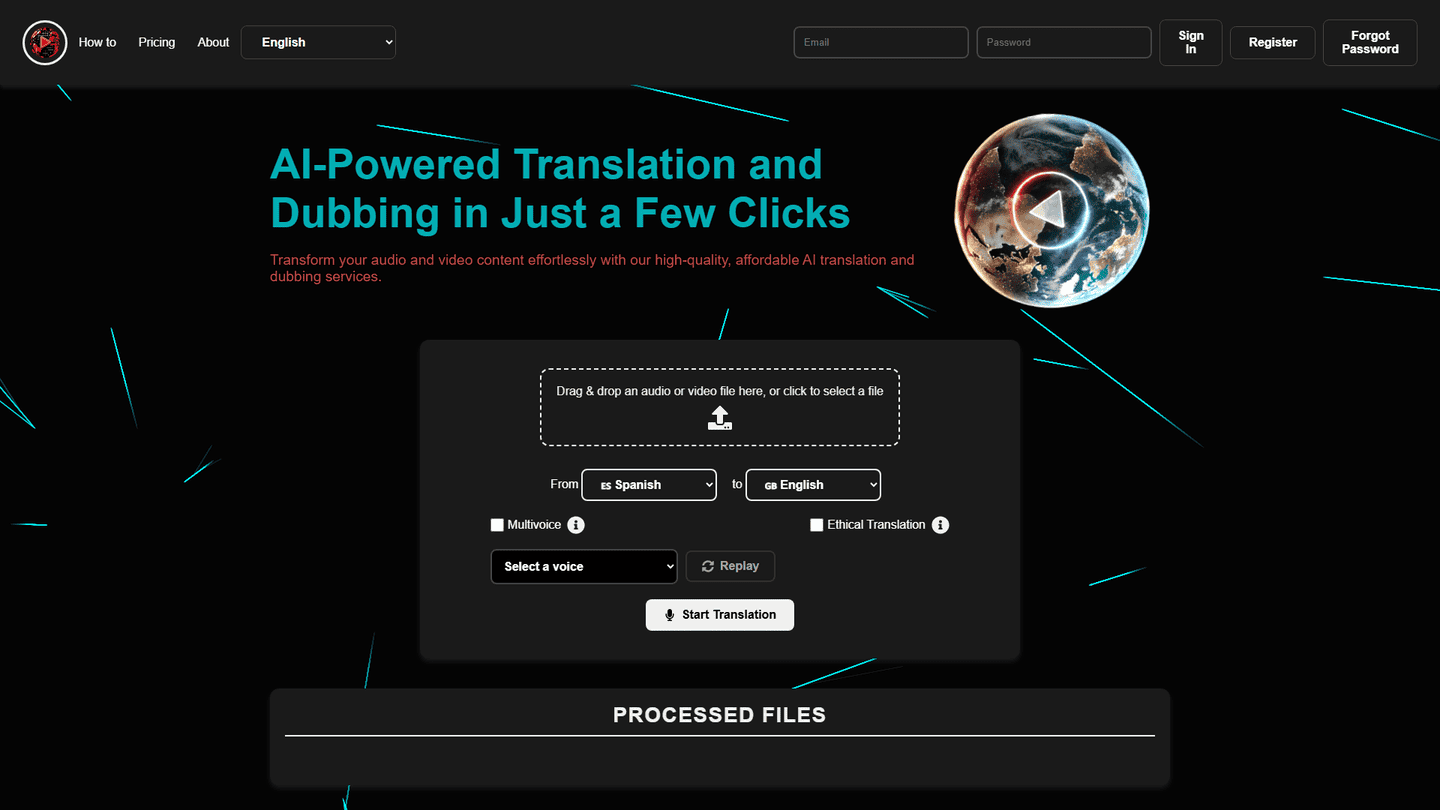Screen dimensions: 1440x810
Task: Go to the Pricing page
Action: pos(156,42)
